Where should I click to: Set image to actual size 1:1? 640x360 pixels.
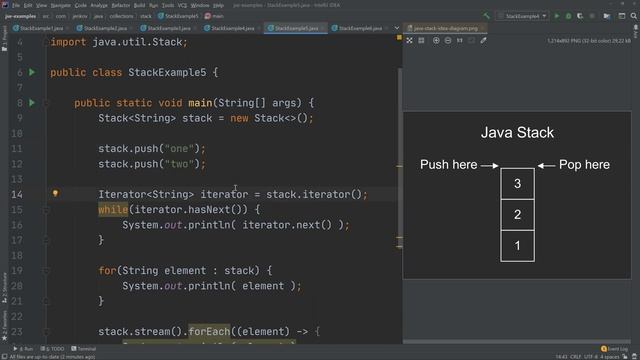460,40
